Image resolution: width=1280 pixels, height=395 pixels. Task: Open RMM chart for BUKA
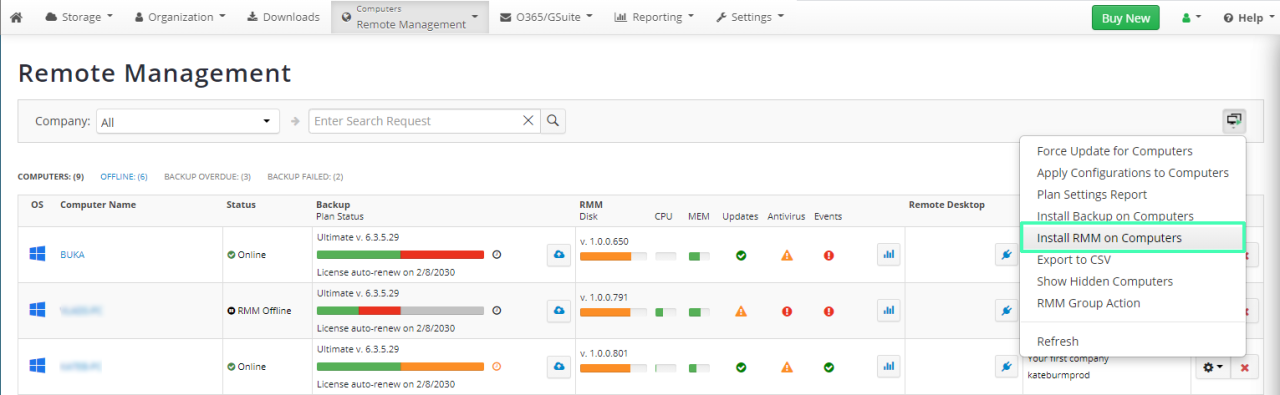click(x=888, y=255)
